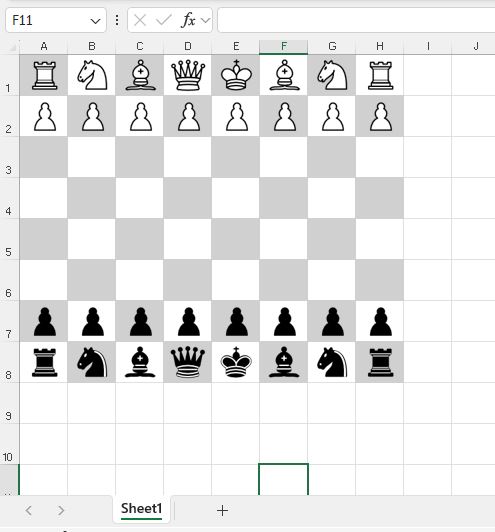495x532 pixels.
Task: Select column A header
Action: (44, 47)
